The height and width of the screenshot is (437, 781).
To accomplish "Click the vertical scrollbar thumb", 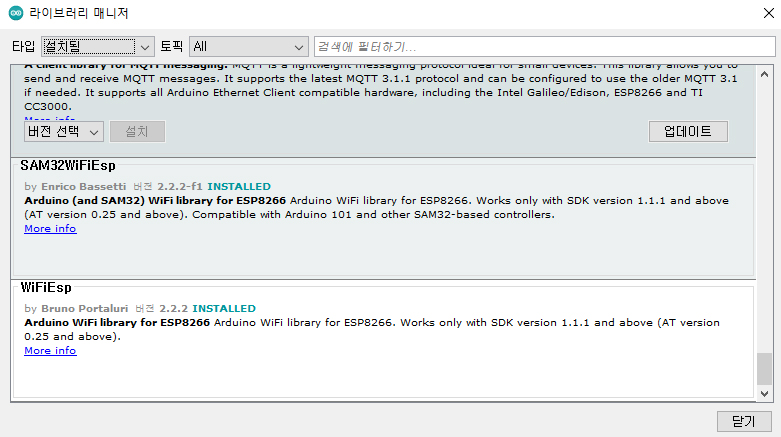I will [765, 369].
